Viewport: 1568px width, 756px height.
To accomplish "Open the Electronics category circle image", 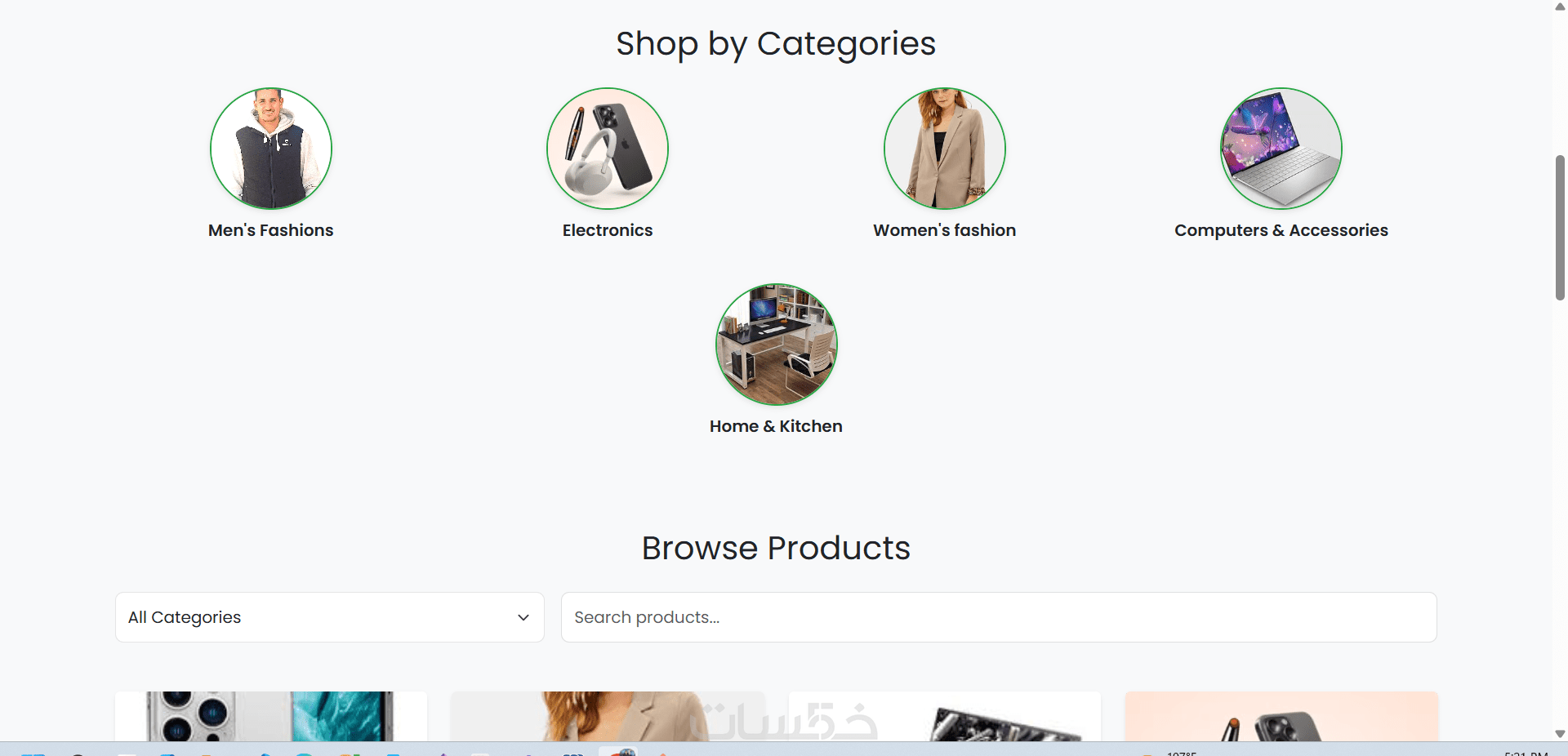I will point(608,149).
